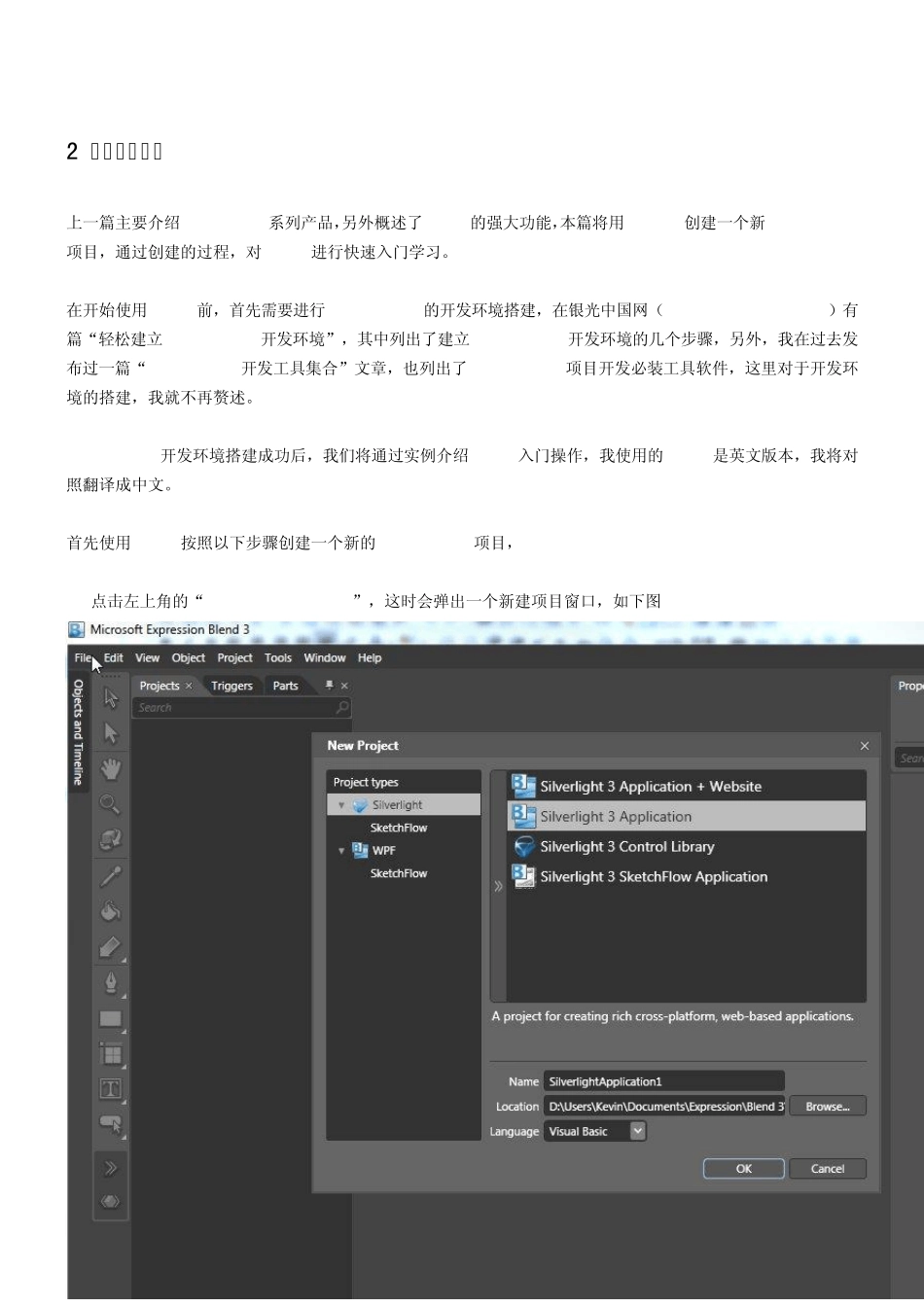Select SketchFlow under WPF
This screenshot has height=1307, width=924.
[399, 873]
